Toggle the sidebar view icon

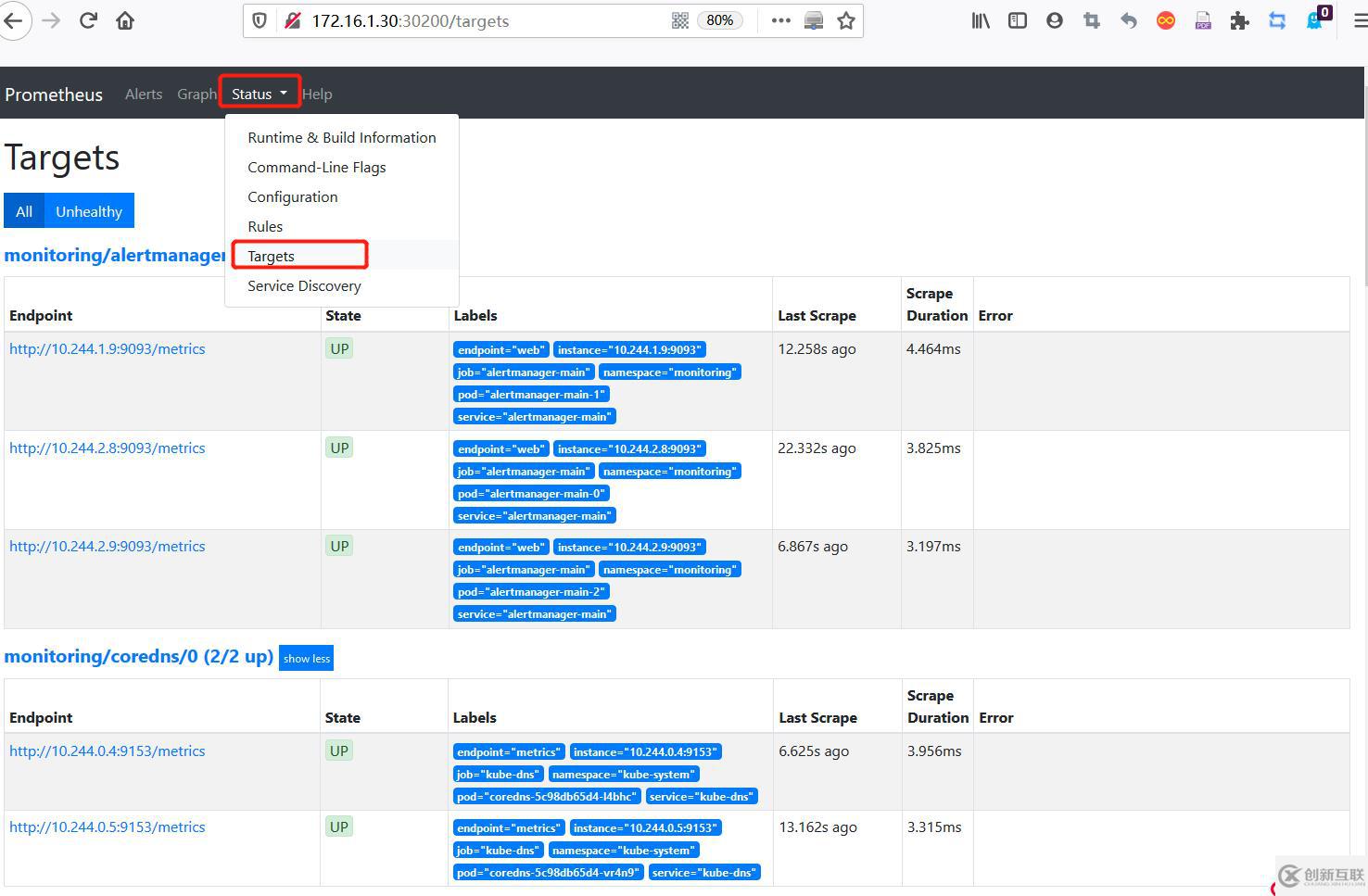[x=1018, y=20]
